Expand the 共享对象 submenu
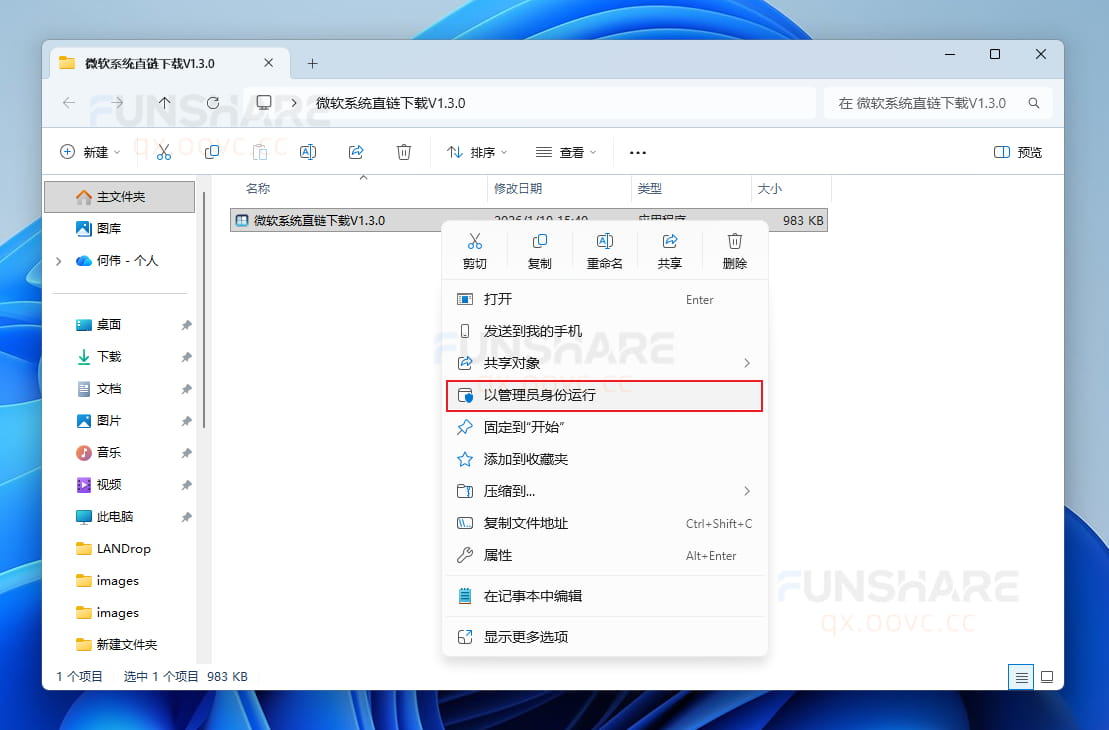 (x=605, y=363)
